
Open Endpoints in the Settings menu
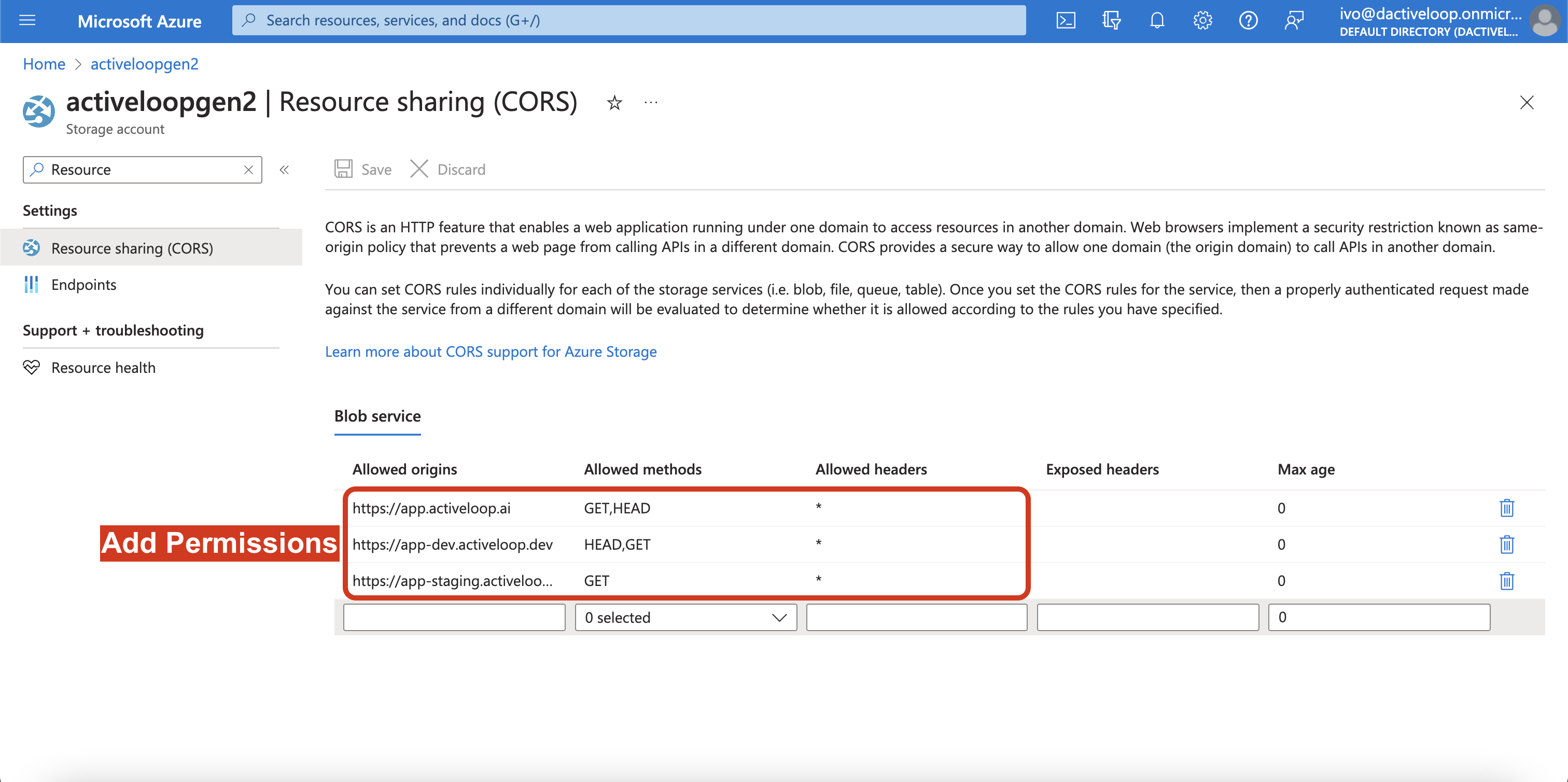point(83,285)
